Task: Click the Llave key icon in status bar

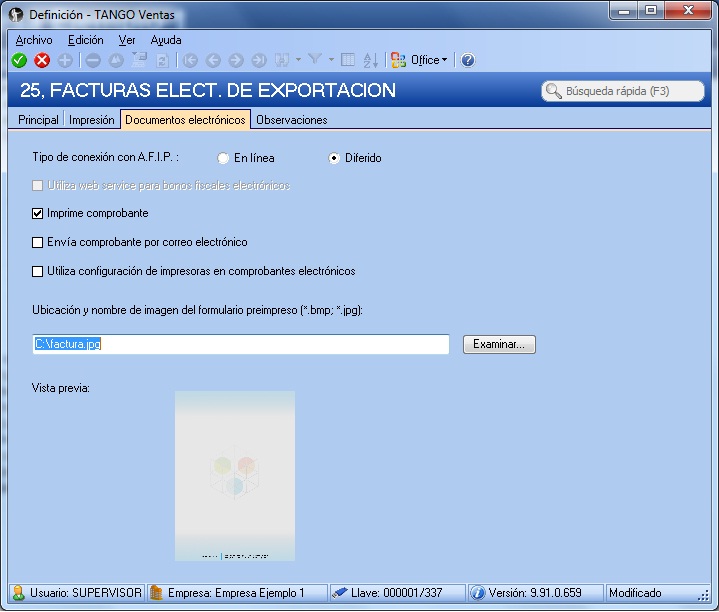Action: [340, 593]
